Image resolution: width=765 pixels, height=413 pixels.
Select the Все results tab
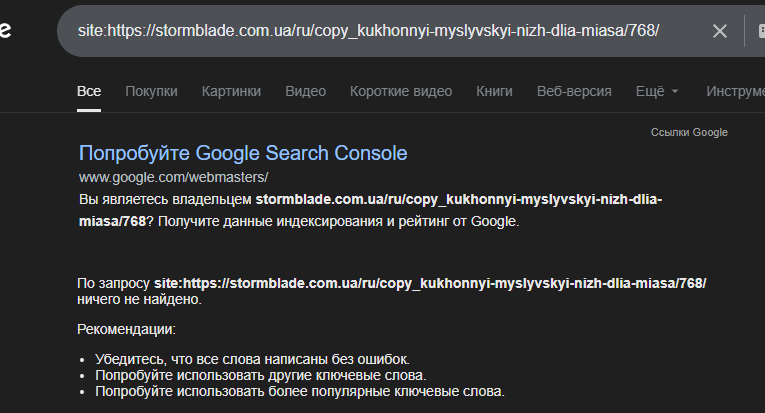tap(89, 91)
